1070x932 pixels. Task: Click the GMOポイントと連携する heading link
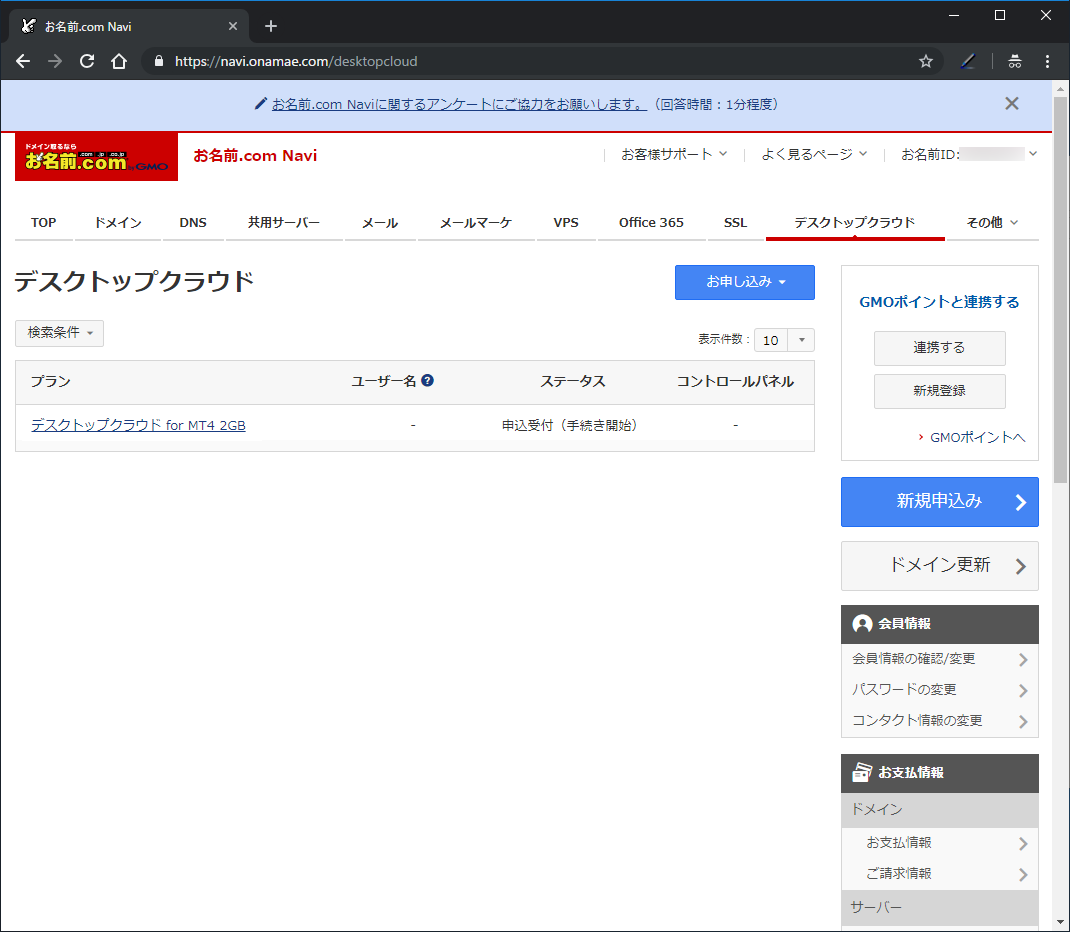tap(939, 302)
